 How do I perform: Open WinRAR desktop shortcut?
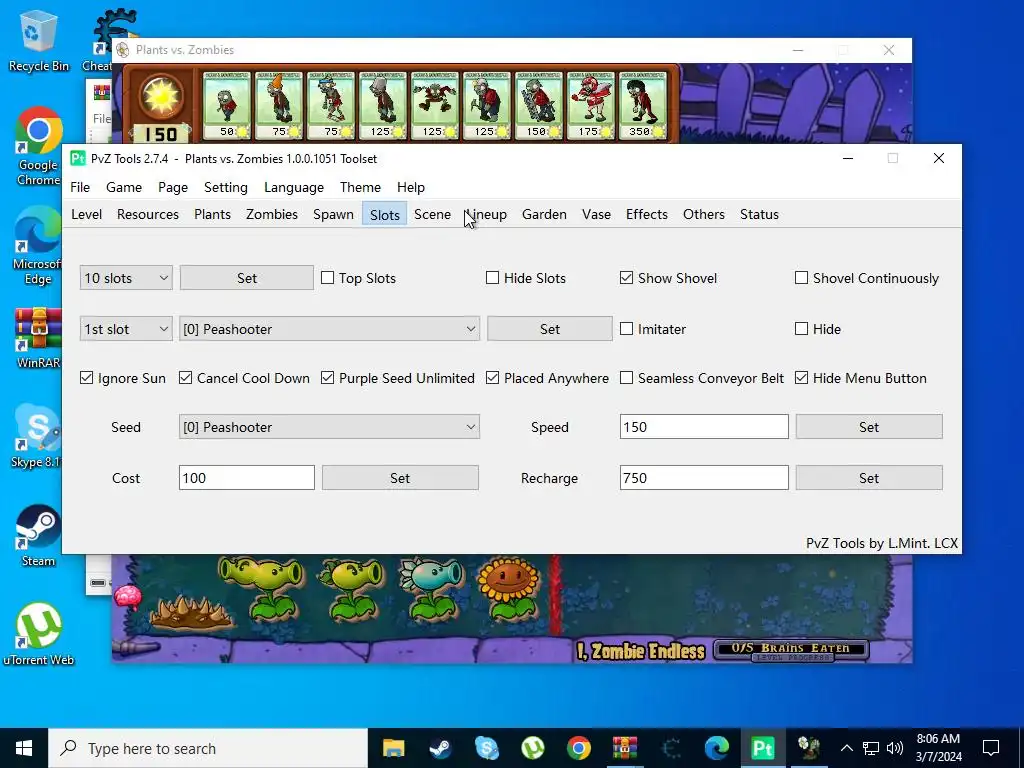point(39,338)
